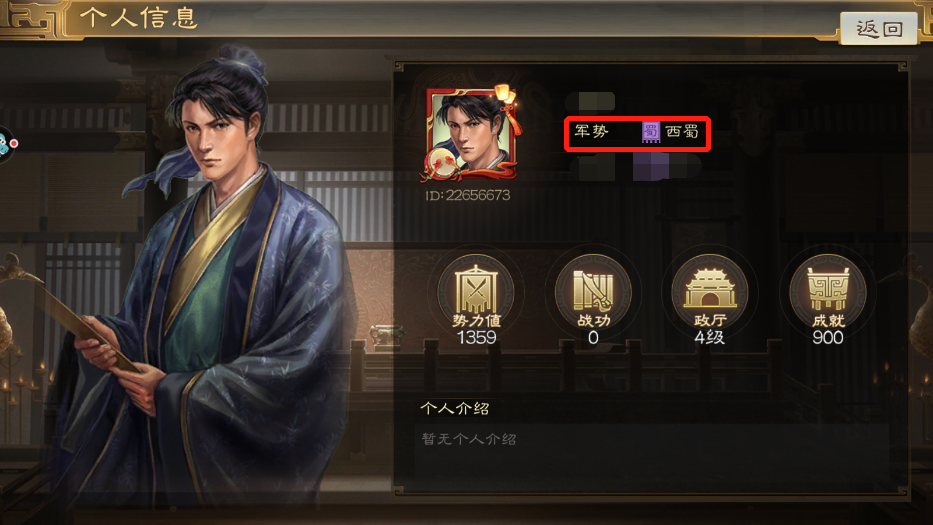Image resolution: width=933 pixels, height=525 pixels.
Task: Copy the player ID 22656673
Action: pyautogui.click(x=468, y=195)
